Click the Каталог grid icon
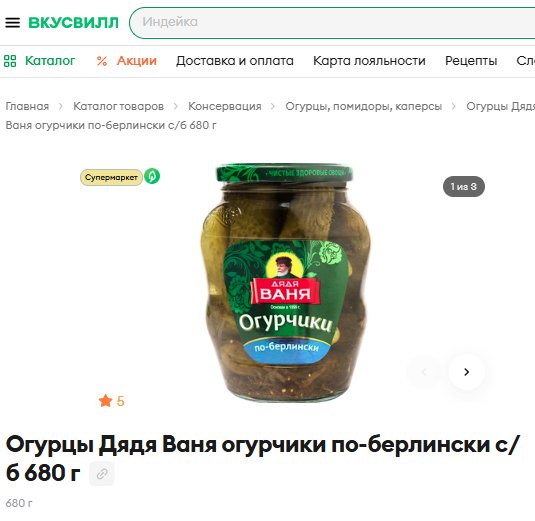The width and height of the screenshot is (535, 521). [x=10, y=61]
